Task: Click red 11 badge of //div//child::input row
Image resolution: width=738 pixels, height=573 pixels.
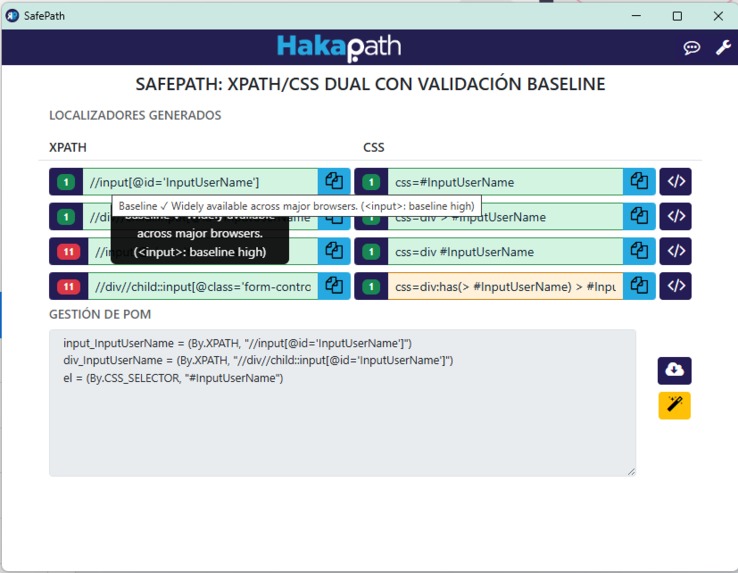Action: click(69, 286)
